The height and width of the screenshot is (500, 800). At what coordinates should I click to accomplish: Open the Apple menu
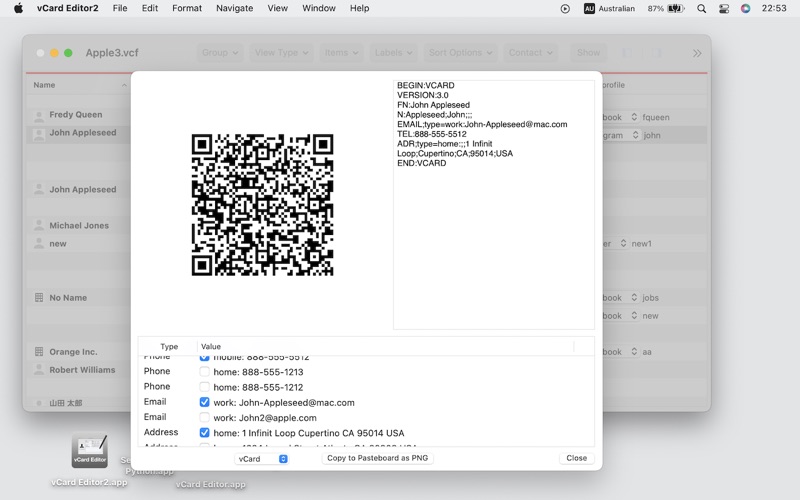[18, 8]
